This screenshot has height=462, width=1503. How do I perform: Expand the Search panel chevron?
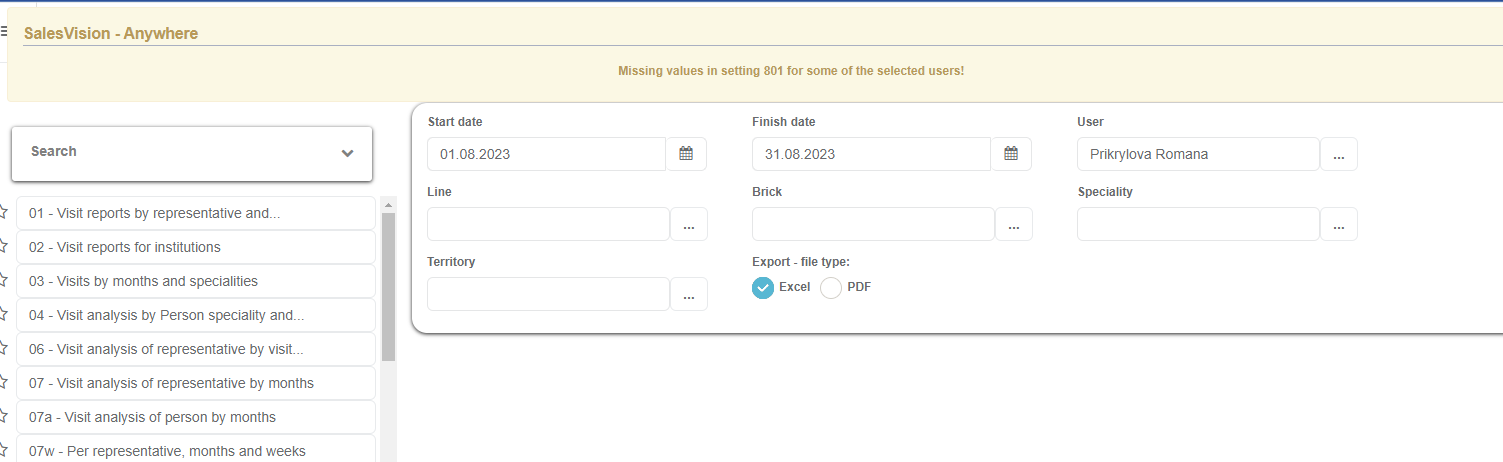(347, 153)
